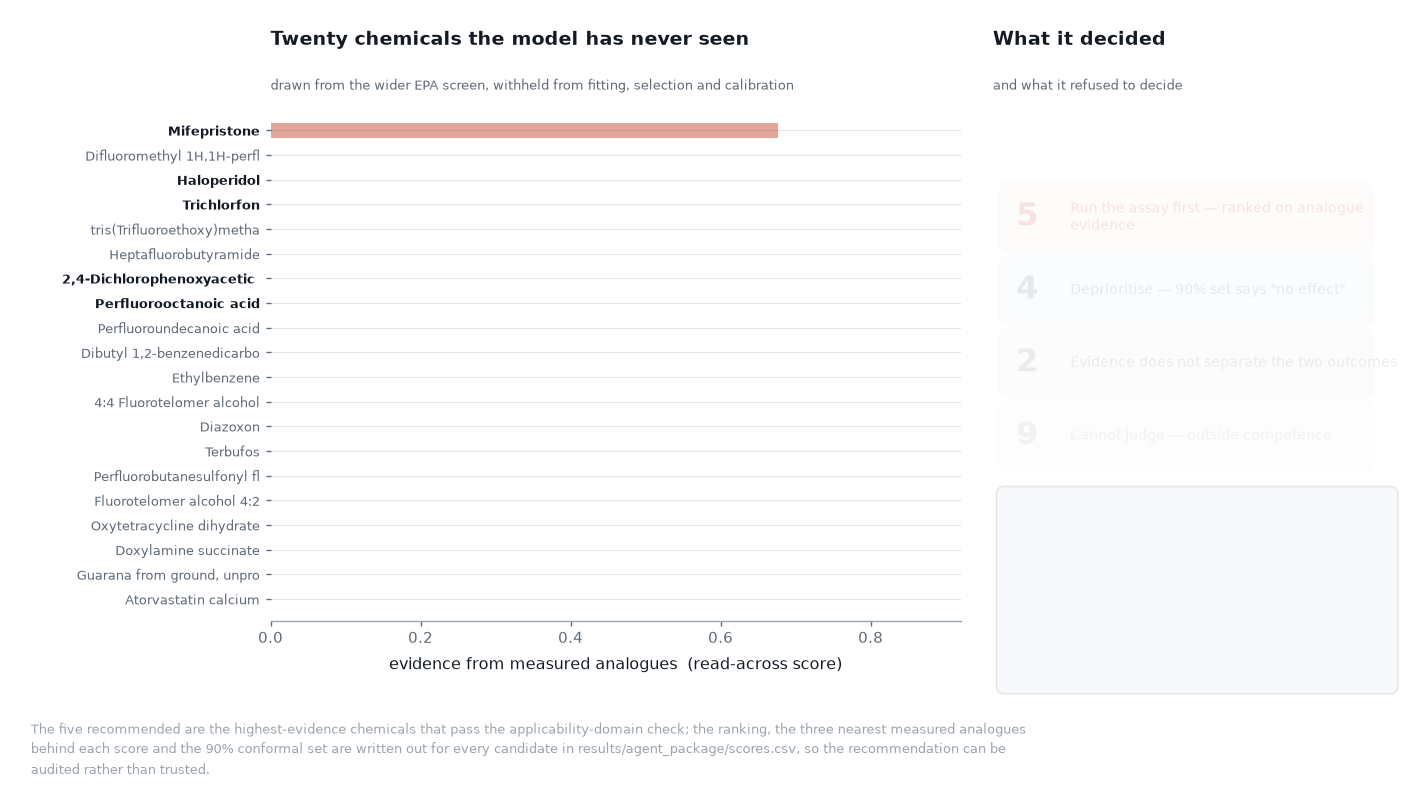1428x809 pixels.
Task: Select the Perfluorooctanoic acid label
Action: pyautogui.click(x=177, y=304)
